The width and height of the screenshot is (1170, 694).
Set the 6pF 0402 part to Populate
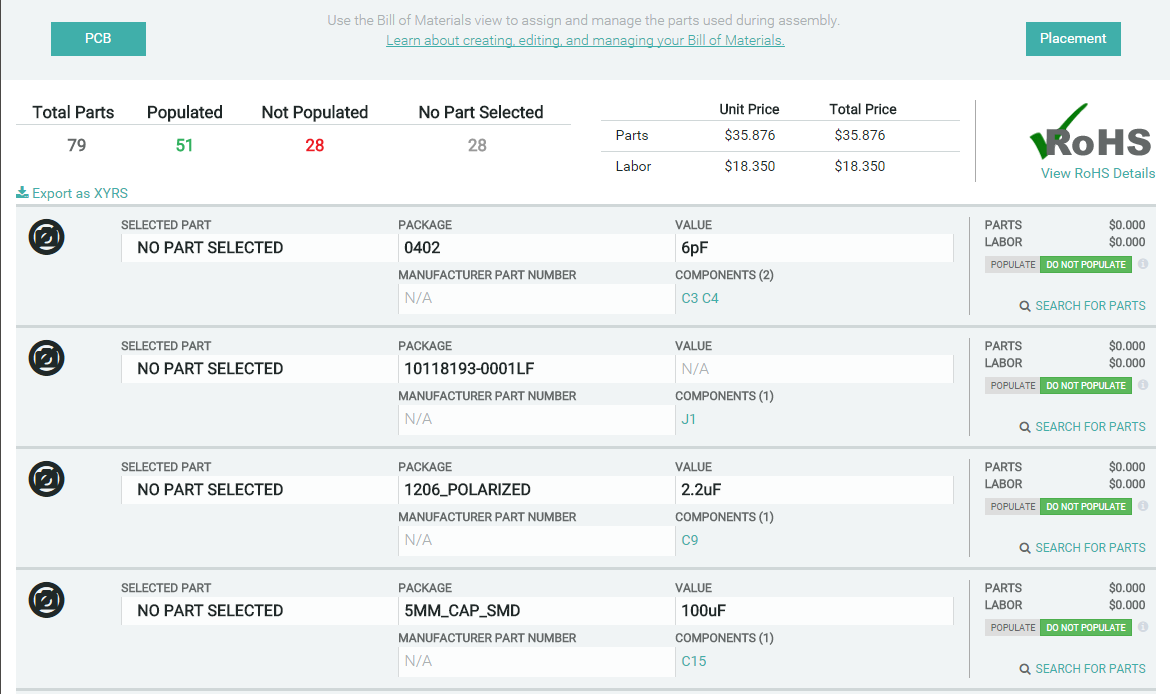pyautogui.click(x=1012, y=265)
